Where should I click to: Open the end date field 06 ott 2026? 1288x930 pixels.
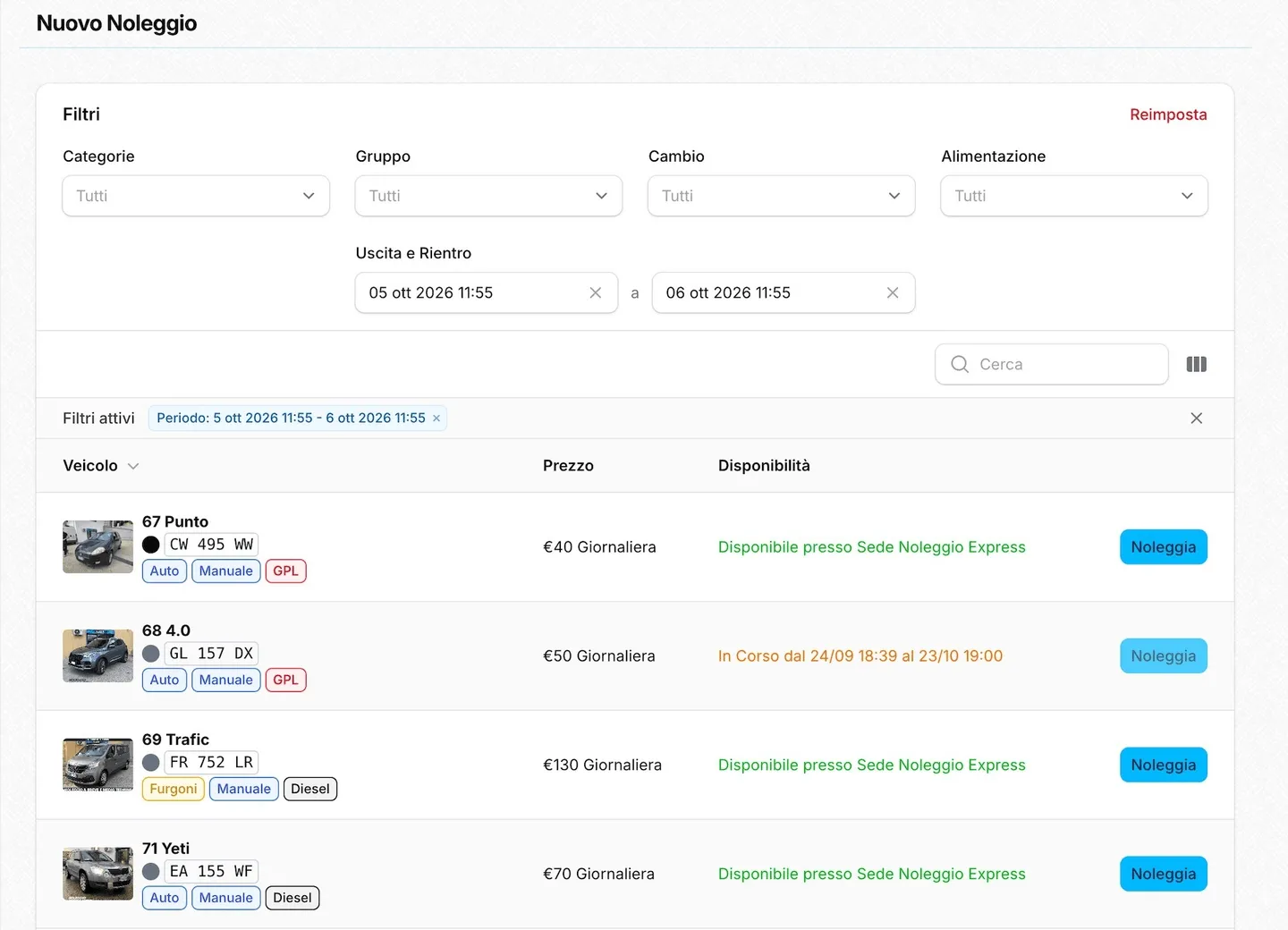(784, 293)
